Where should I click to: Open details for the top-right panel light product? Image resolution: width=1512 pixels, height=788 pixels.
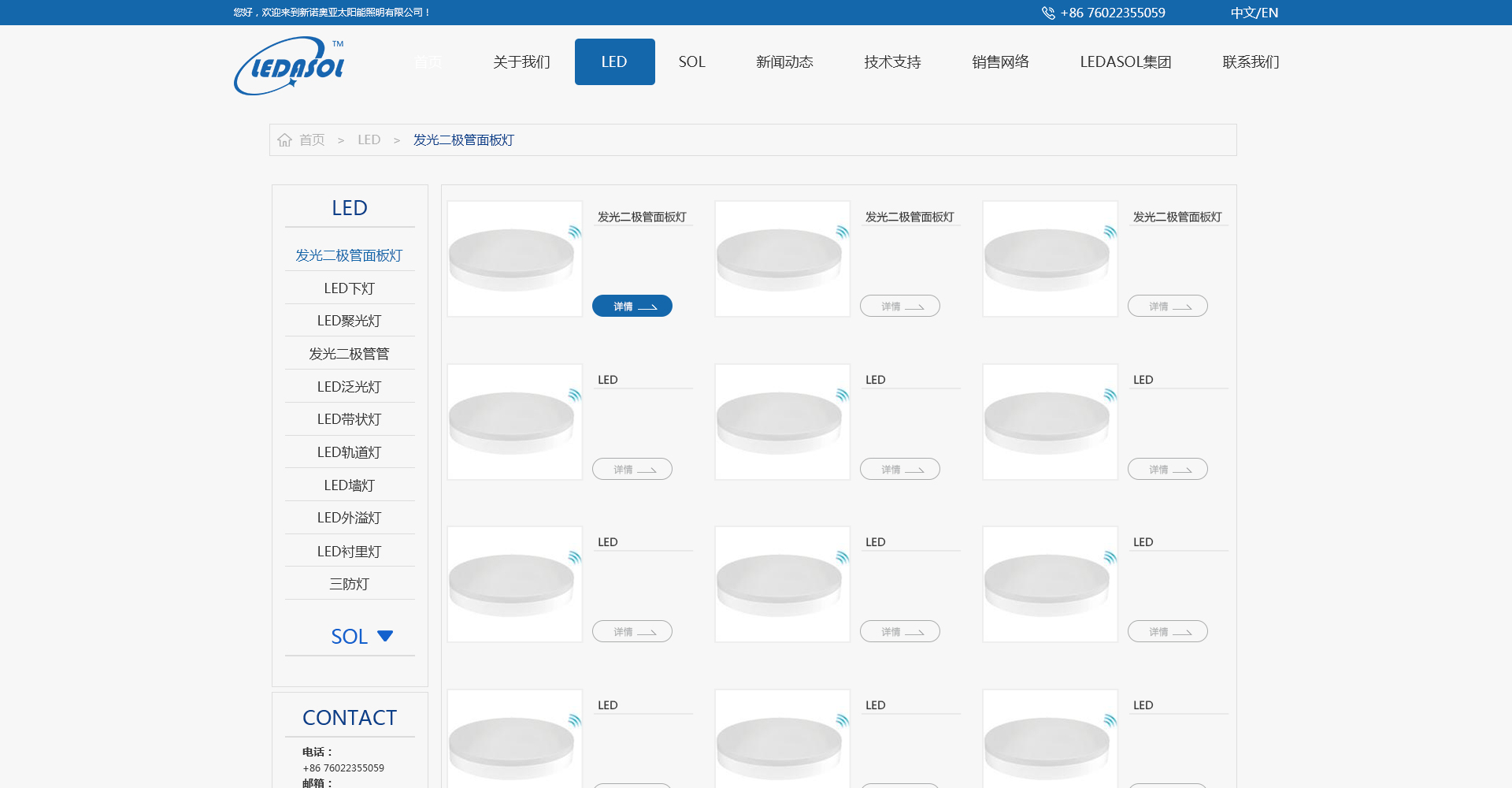click(1167, 306)
